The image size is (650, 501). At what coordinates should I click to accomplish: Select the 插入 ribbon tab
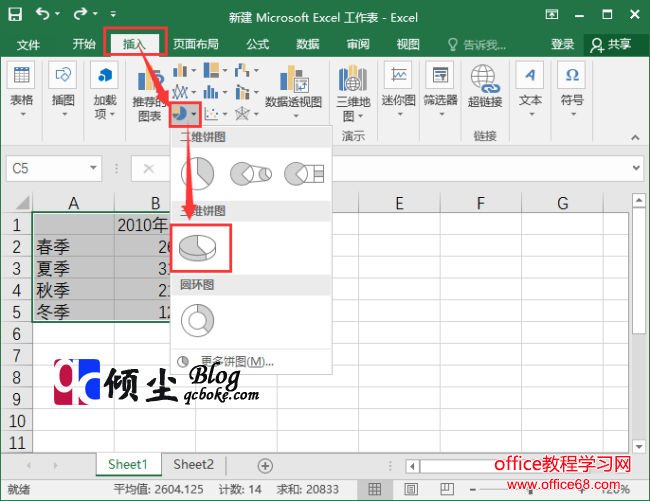pyautogui.click(x=134, y=44)
